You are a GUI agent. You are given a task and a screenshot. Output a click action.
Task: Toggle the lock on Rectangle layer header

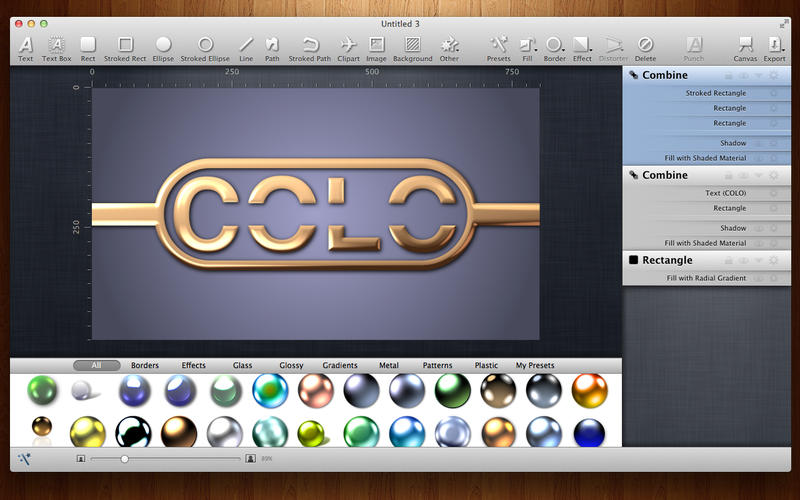coord(729,260)
